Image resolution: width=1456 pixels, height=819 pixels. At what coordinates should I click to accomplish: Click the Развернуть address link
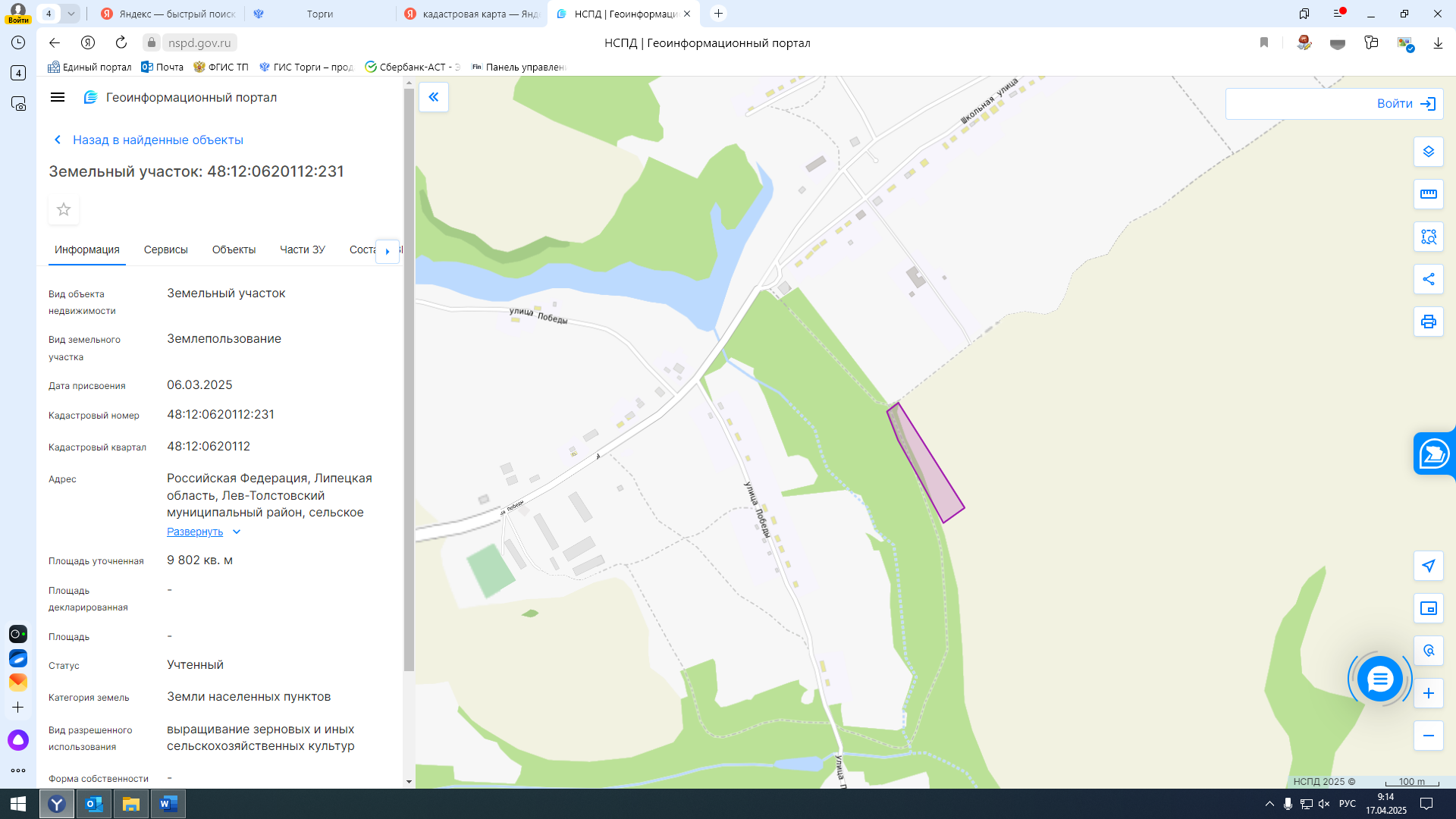pyautogui.click(x=195, y=532)
